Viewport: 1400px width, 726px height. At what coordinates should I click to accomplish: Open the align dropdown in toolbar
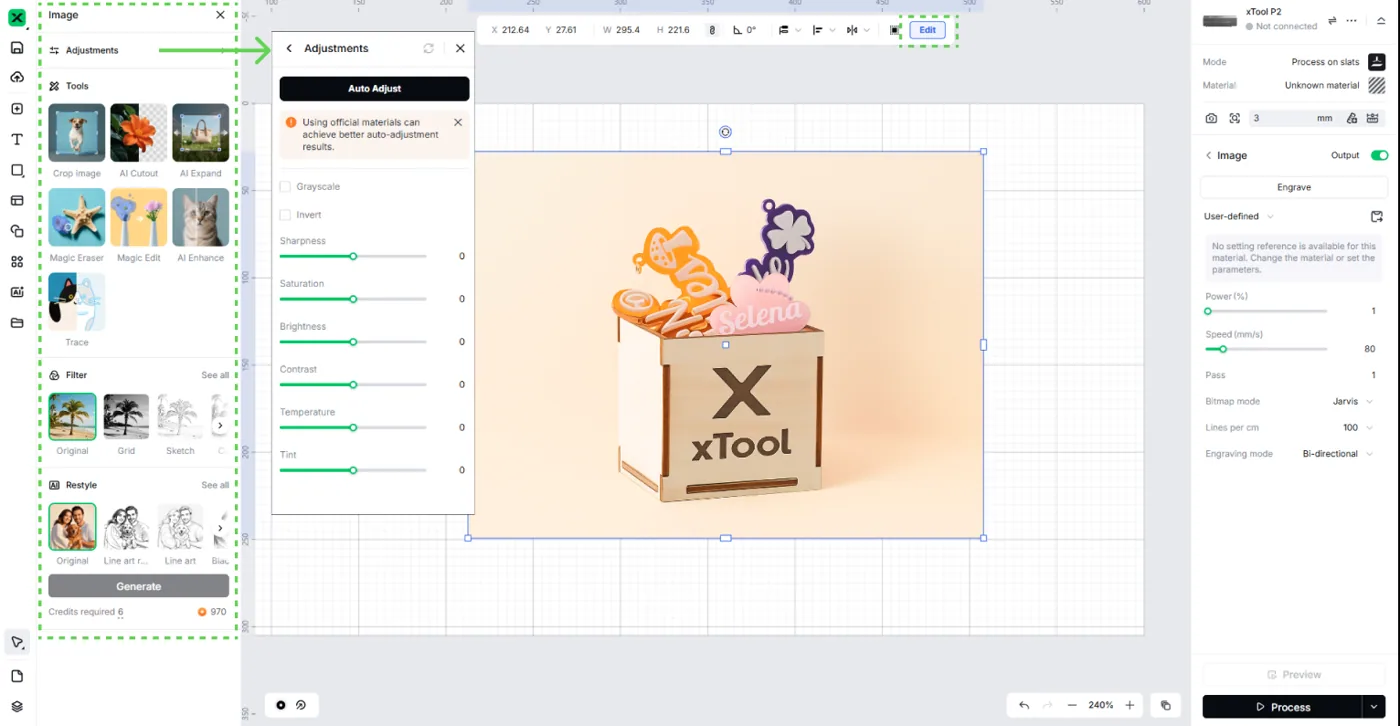824,30
